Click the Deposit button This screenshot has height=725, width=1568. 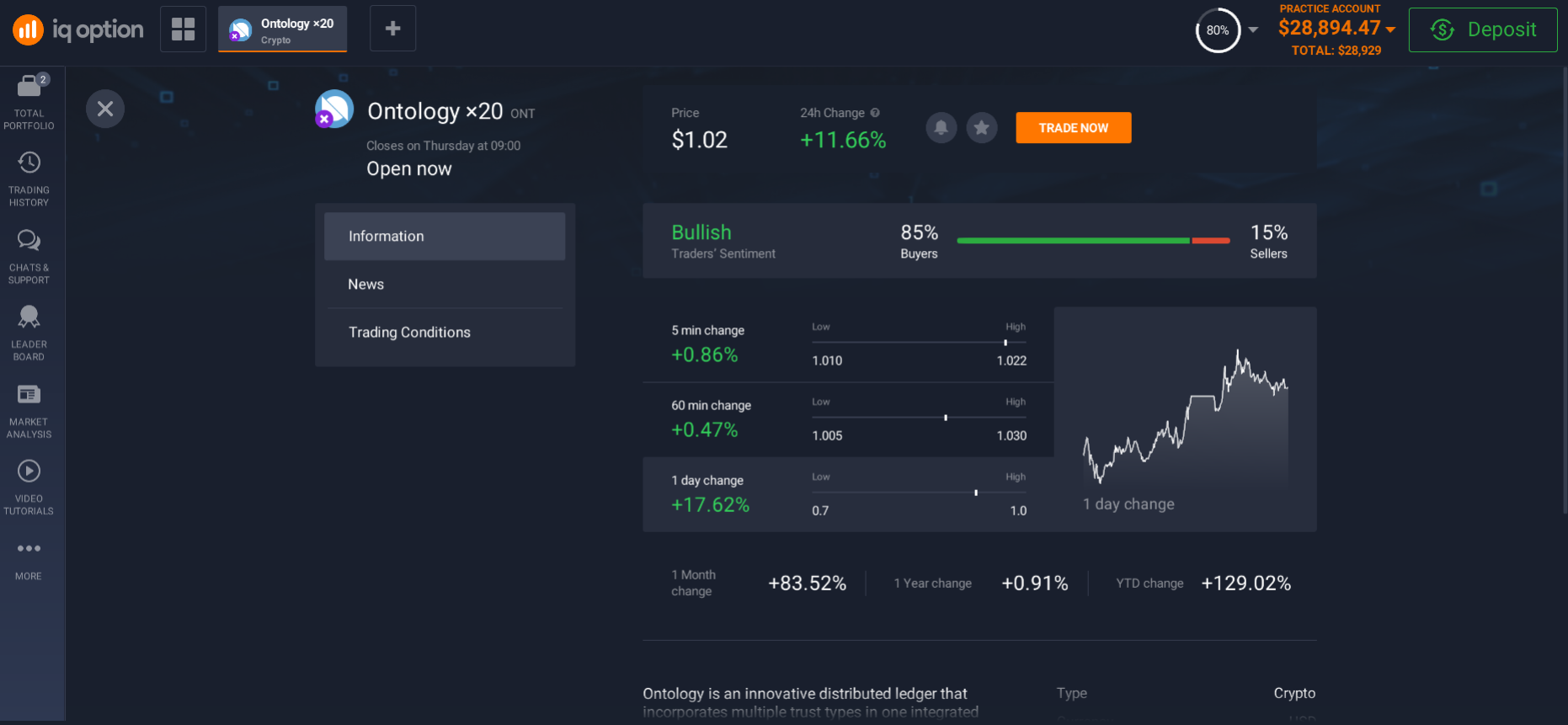[1483, 29]
